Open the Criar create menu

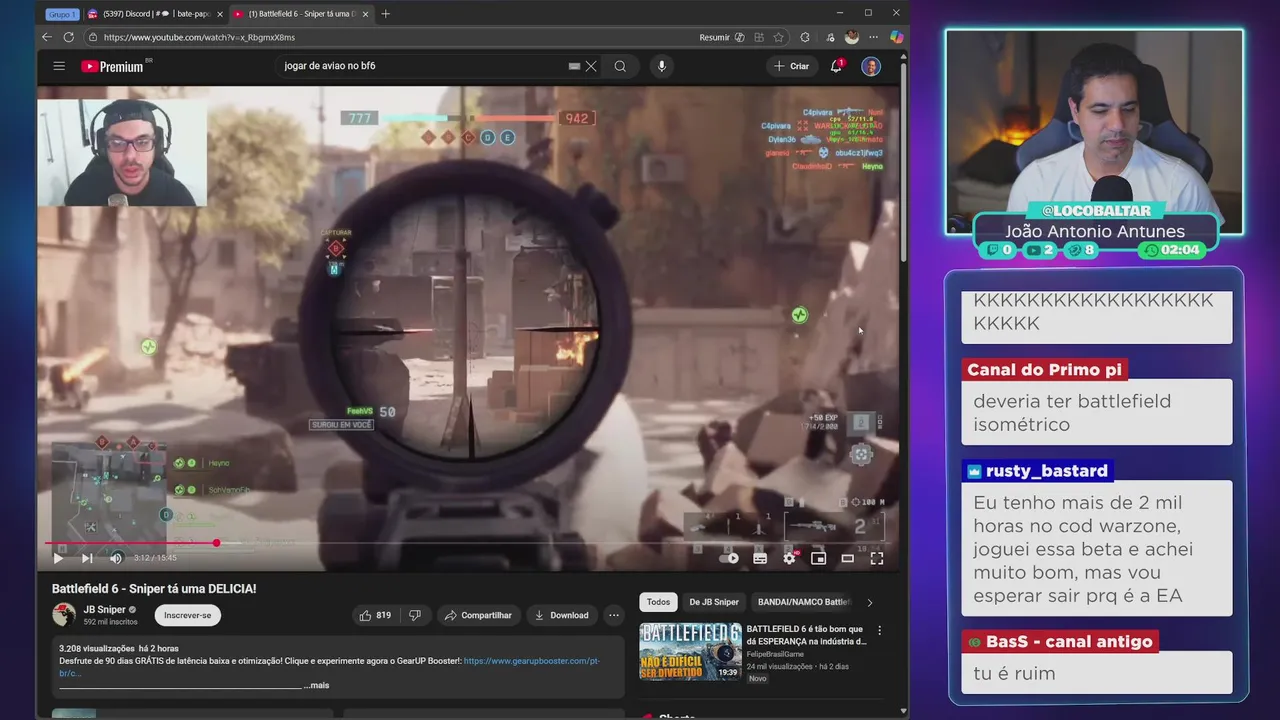tap(791, 66)
